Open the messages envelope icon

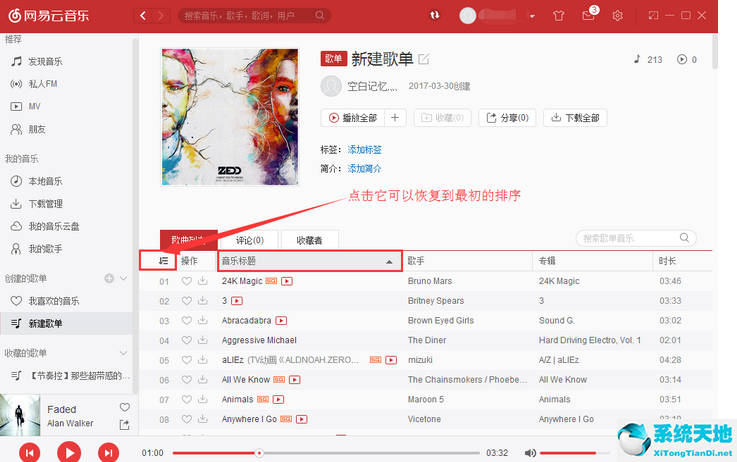click(588, 16)
